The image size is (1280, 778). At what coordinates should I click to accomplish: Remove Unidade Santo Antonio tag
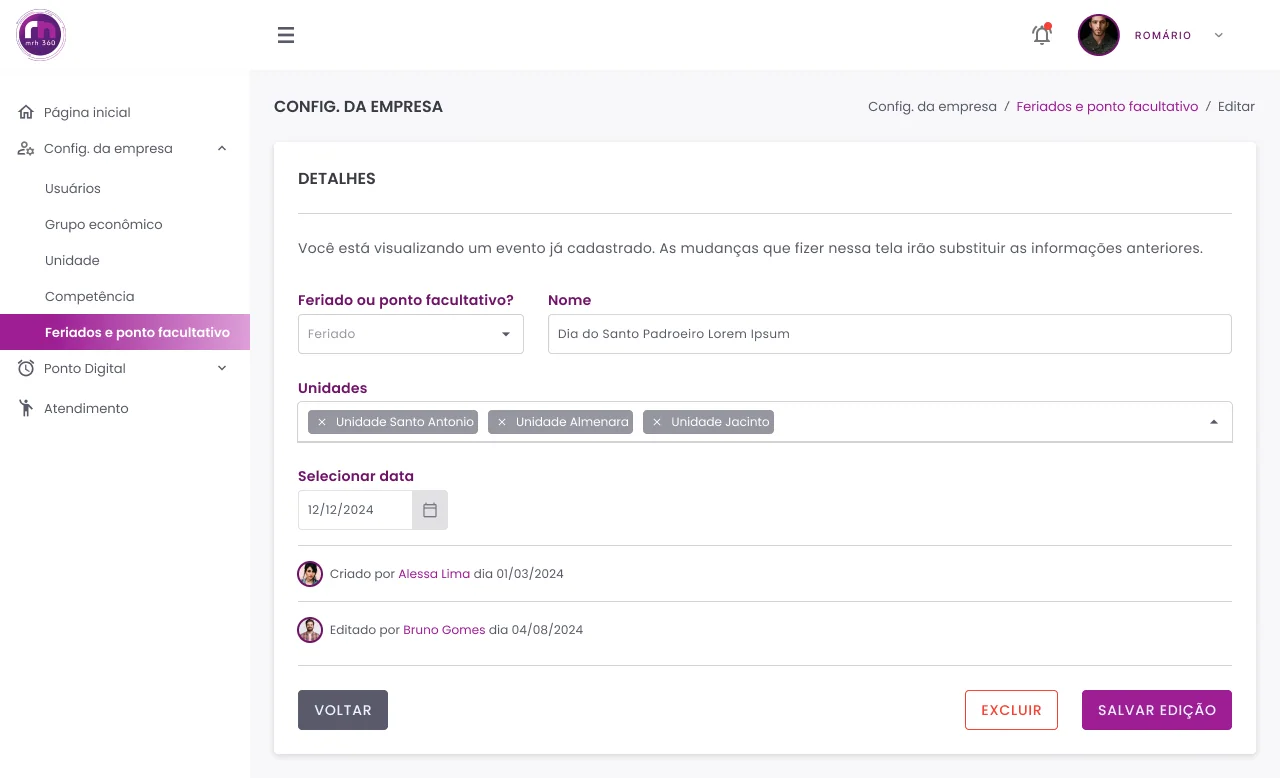tap(321, 422)
